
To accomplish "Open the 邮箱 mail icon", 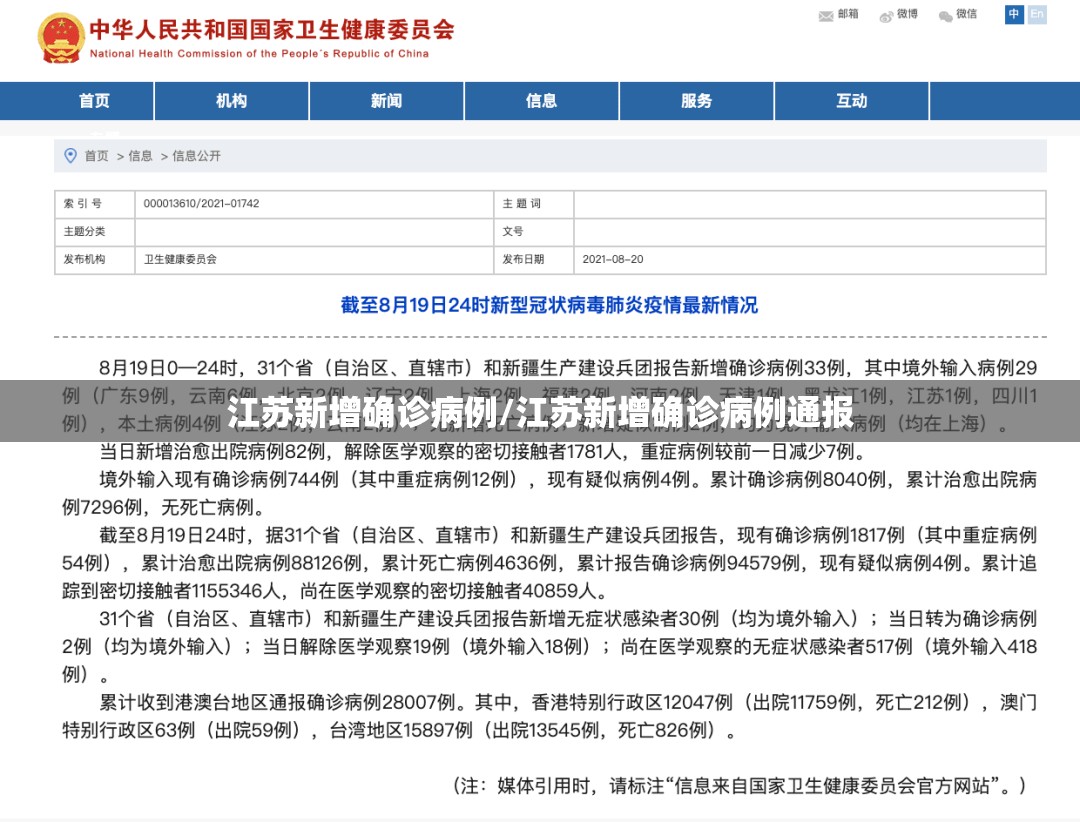I will point(826,16).
